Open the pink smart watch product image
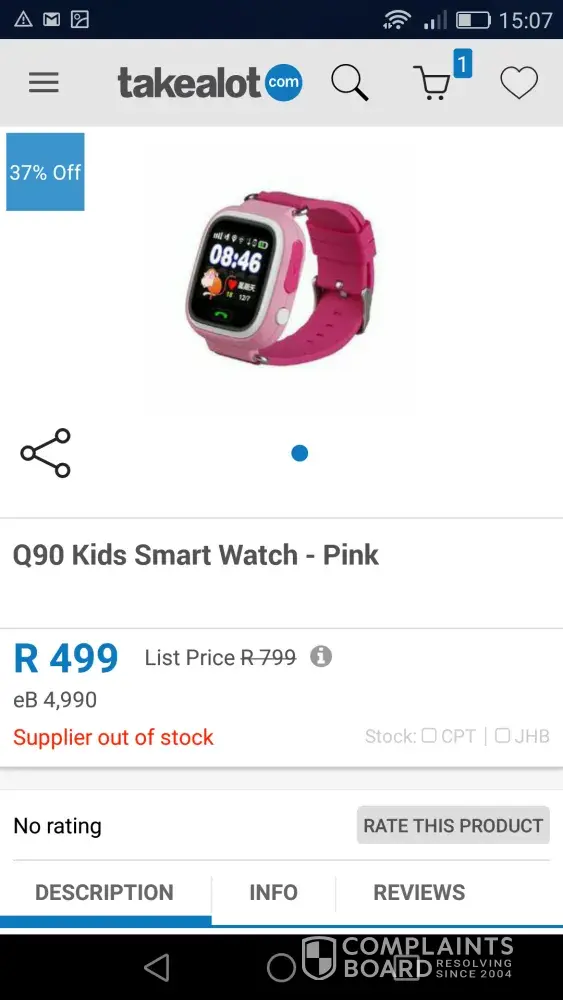This screenshot has width=563, height=1000. [280, 277]
